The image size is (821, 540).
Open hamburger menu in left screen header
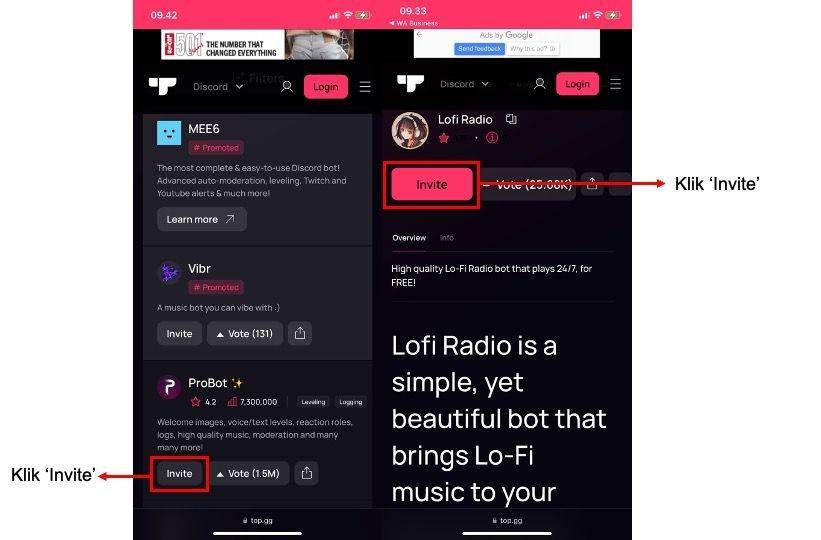[x=365, y=86]
